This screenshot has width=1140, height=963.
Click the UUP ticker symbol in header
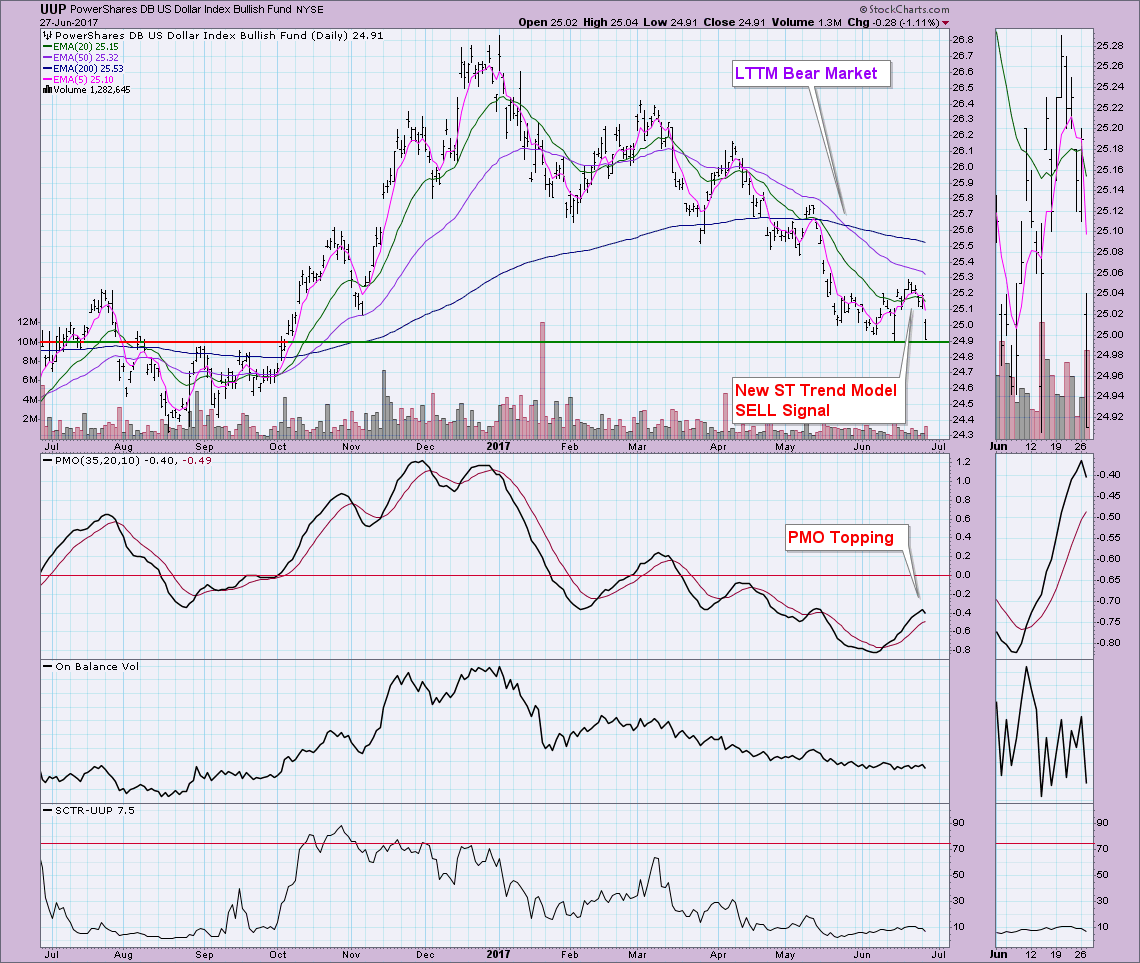point(53,9)
